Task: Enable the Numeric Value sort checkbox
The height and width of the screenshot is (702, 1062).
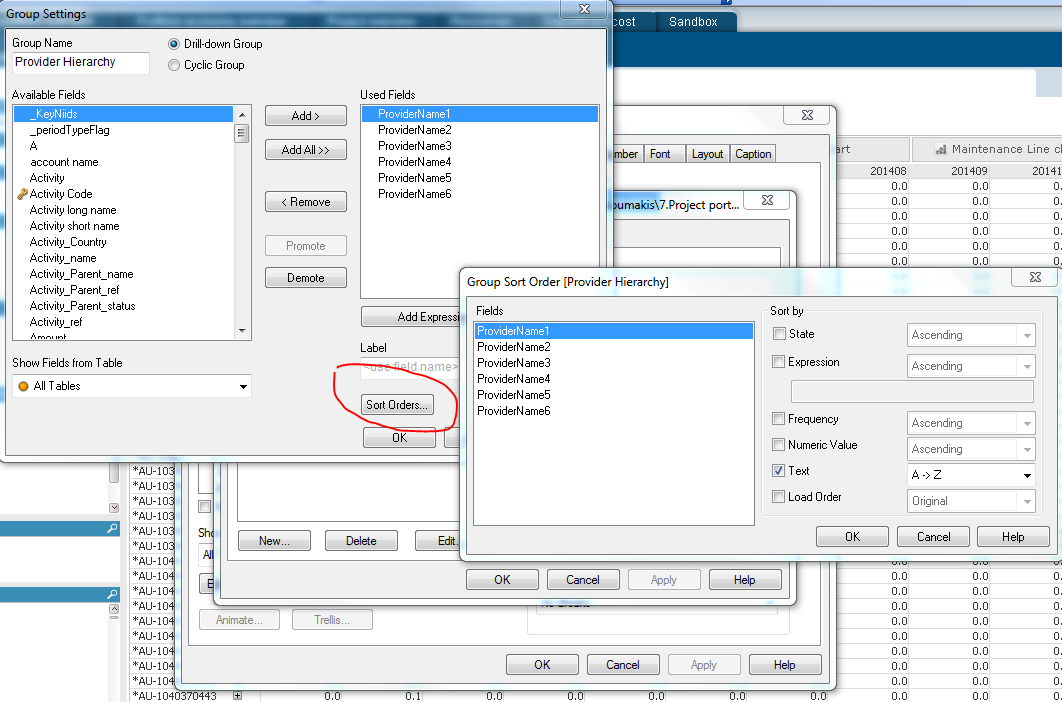Action: click(x=779, y=445)
